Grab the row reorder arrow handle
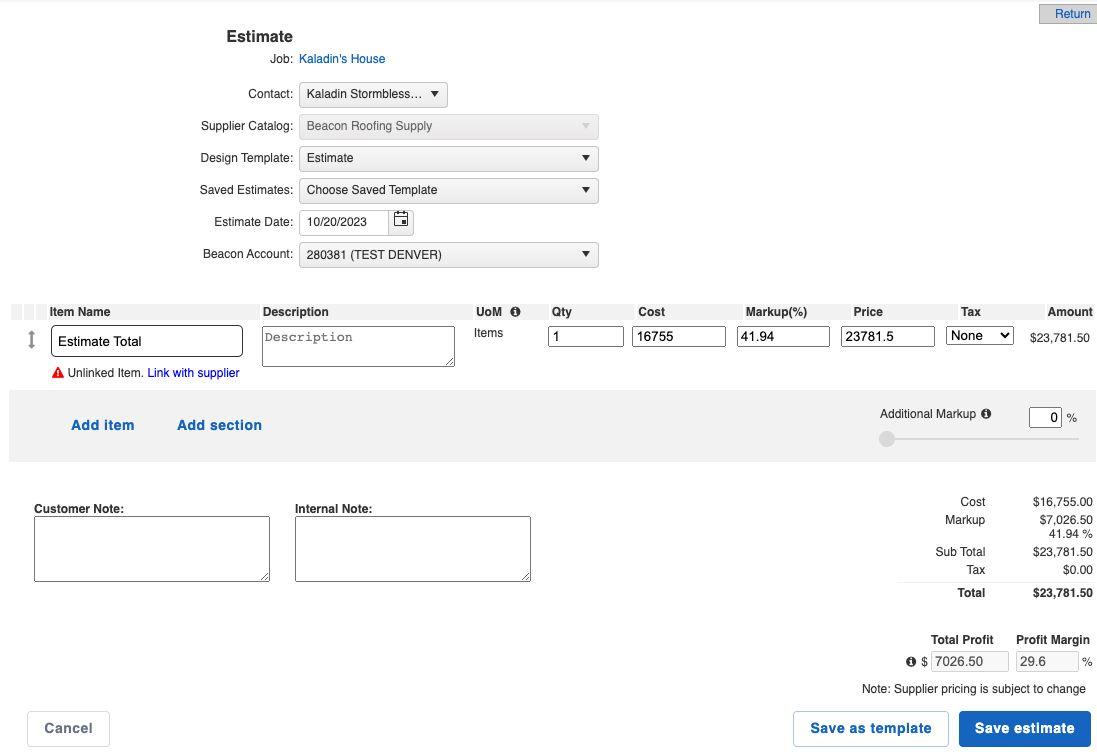 coord(31,340)
